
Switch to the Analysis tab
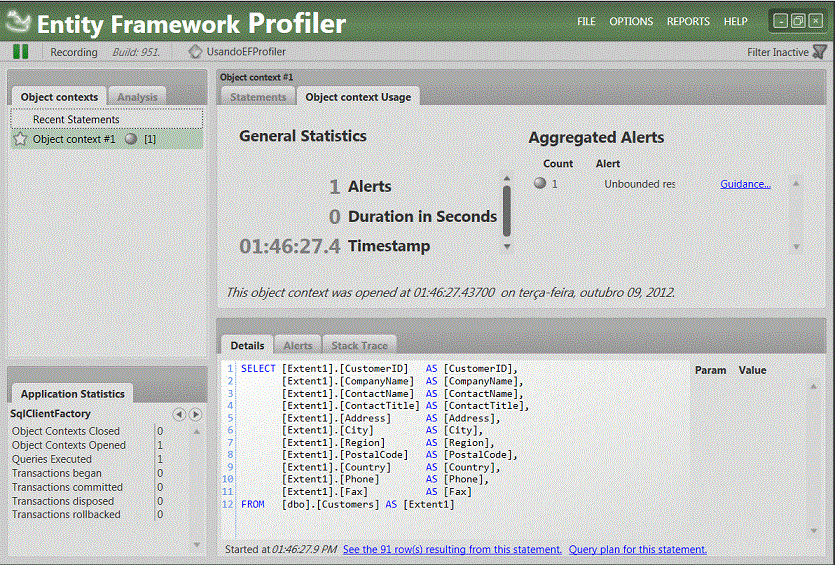point(137,97)
